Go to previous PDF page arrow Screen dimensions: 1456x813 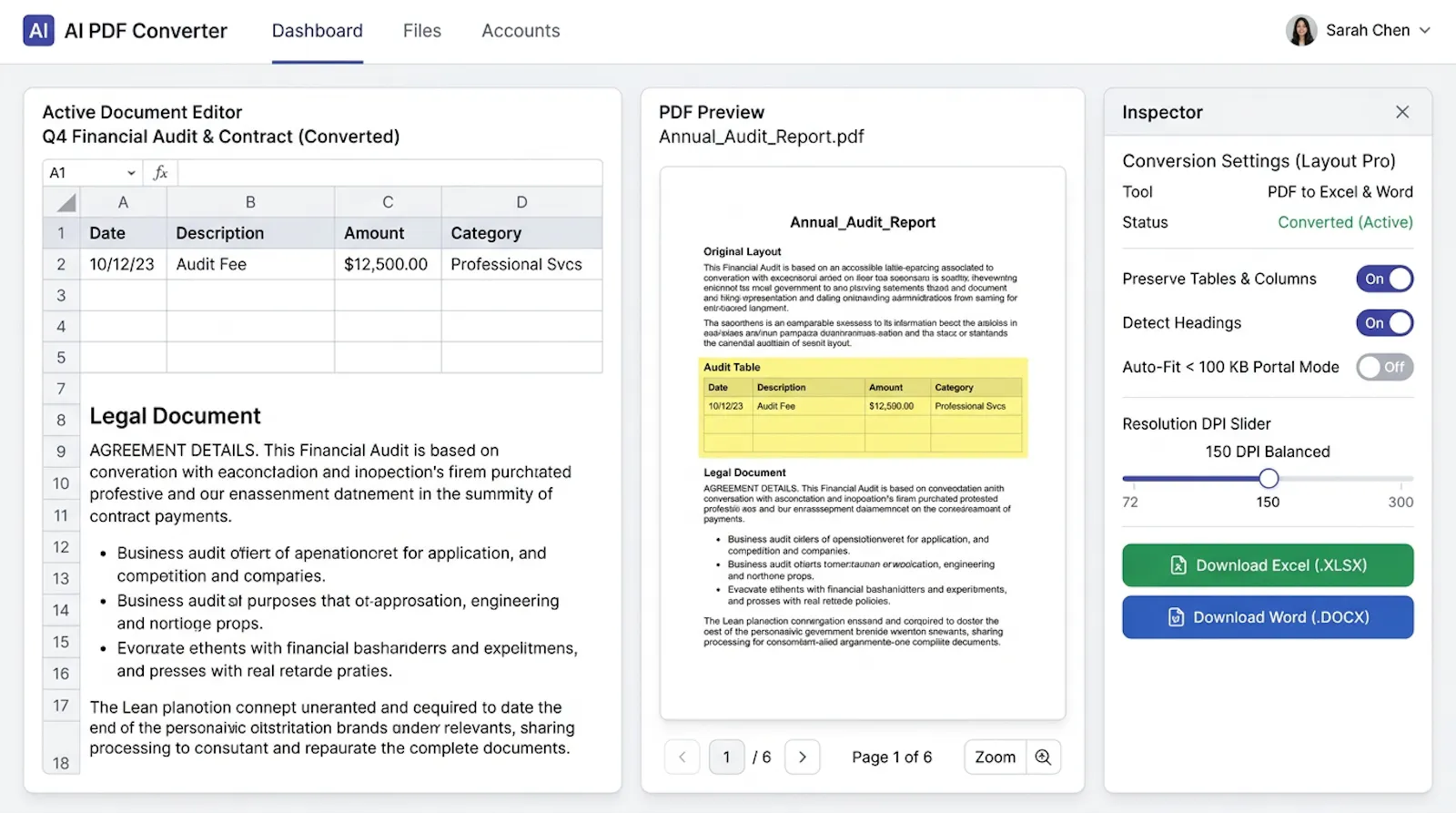tap(682, 757)
